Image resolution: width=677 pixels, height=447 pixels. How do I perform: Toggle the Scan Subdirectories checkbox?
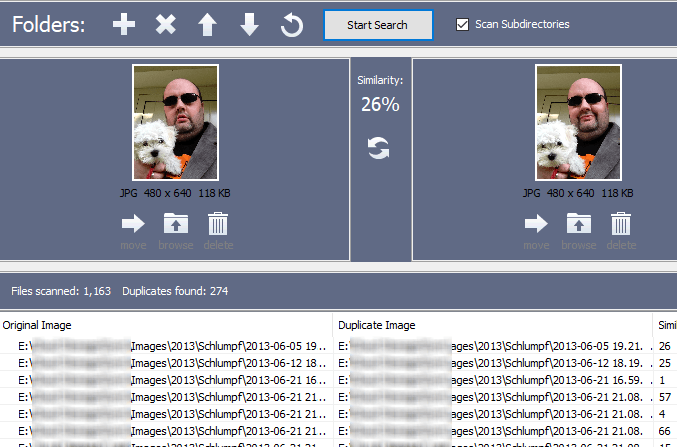pyautogui.click(x=462, y=24)
